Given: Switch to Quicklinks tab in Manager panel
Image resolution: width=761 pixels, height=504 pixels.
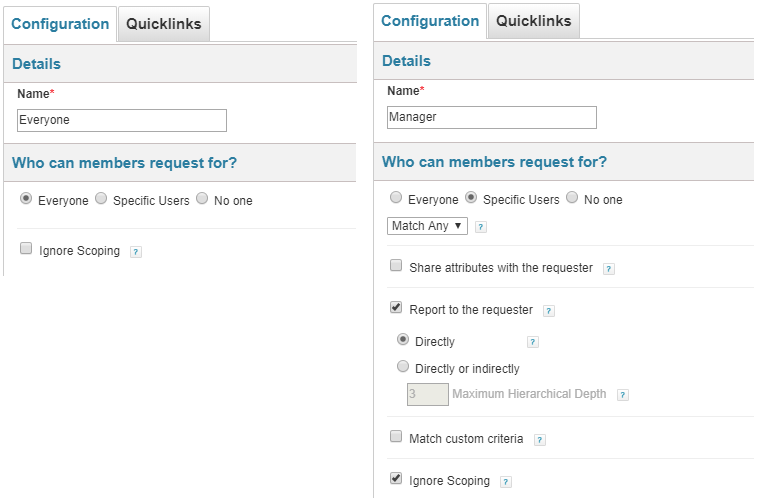Looking at the screenshot, I should point(534,21).
